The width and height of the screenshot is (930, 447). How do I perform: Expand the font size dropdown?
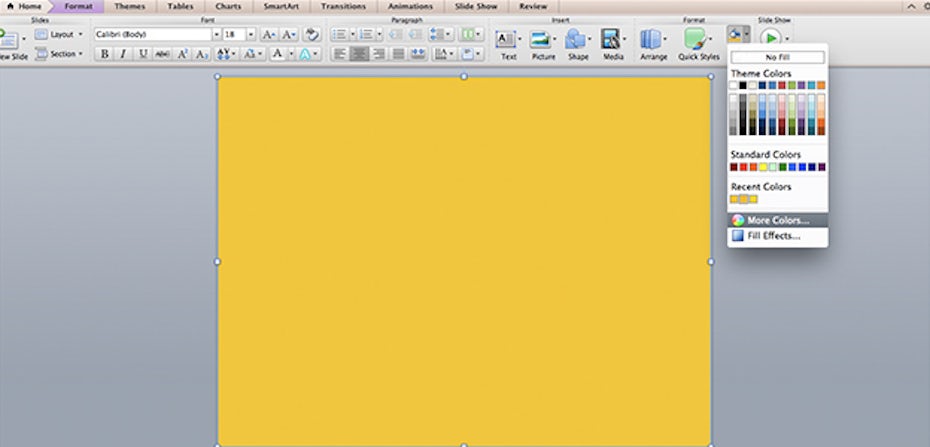(x=251, y=34)
